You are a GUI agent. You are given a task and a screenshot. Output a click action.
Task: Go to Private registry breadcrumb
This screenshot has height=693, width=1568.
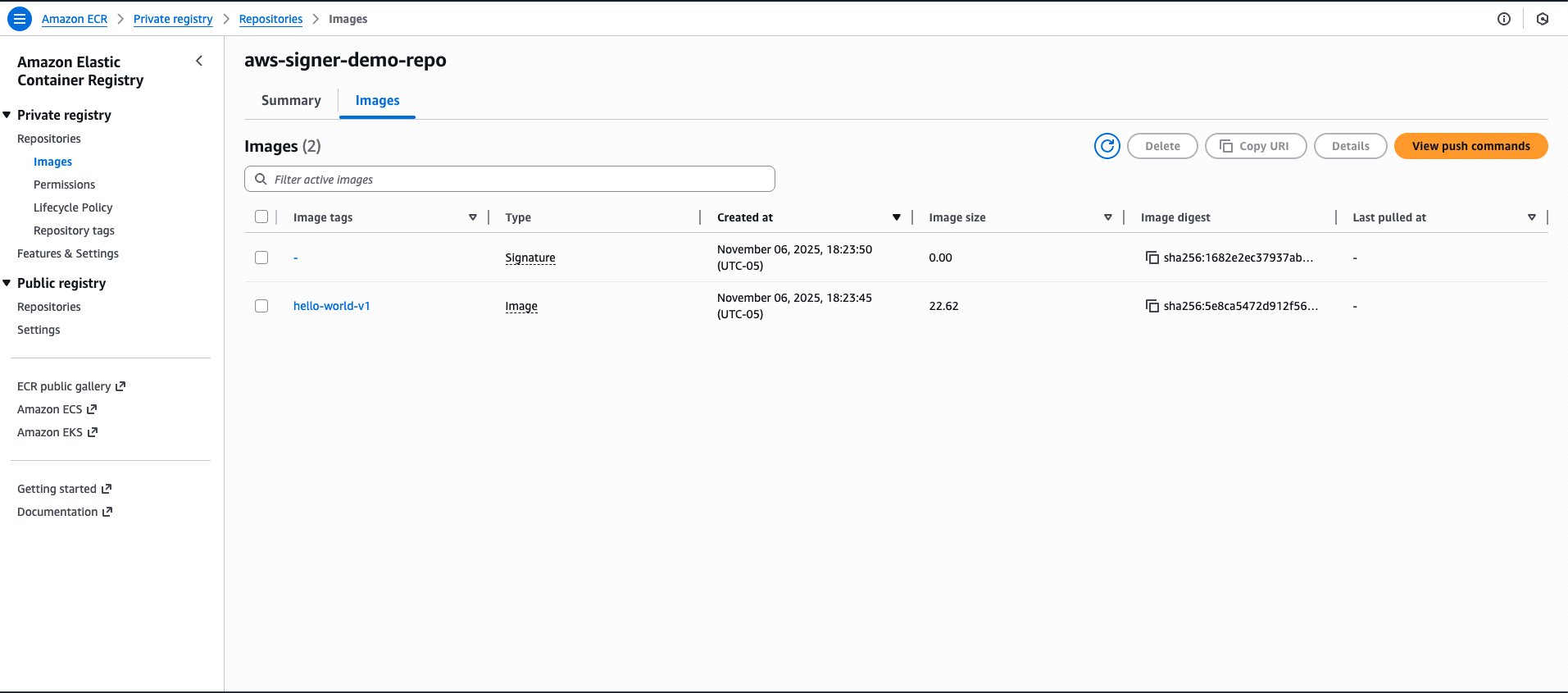tap(173, 19)
